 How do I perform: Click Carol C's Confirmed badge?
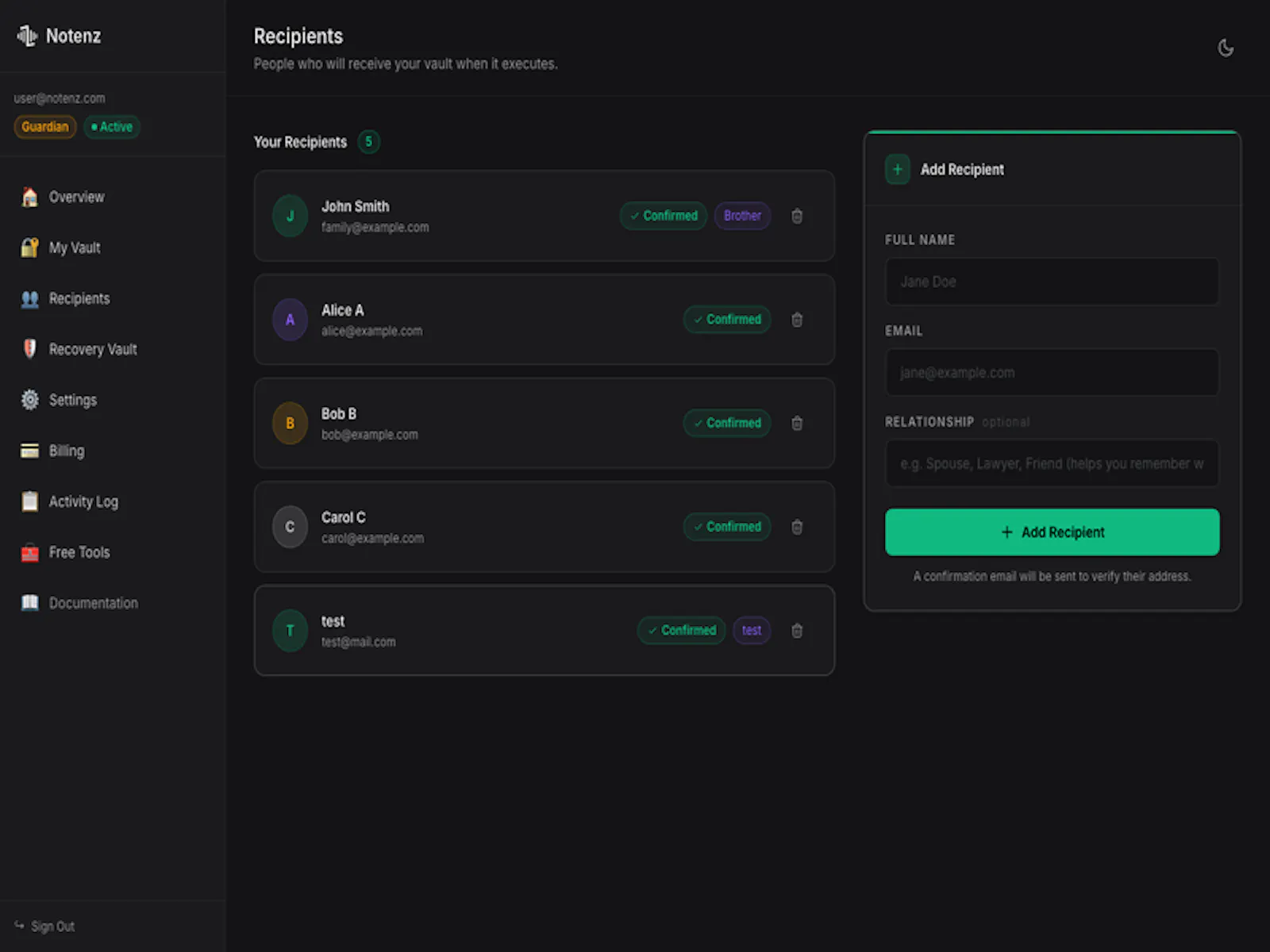pos(727,527)
